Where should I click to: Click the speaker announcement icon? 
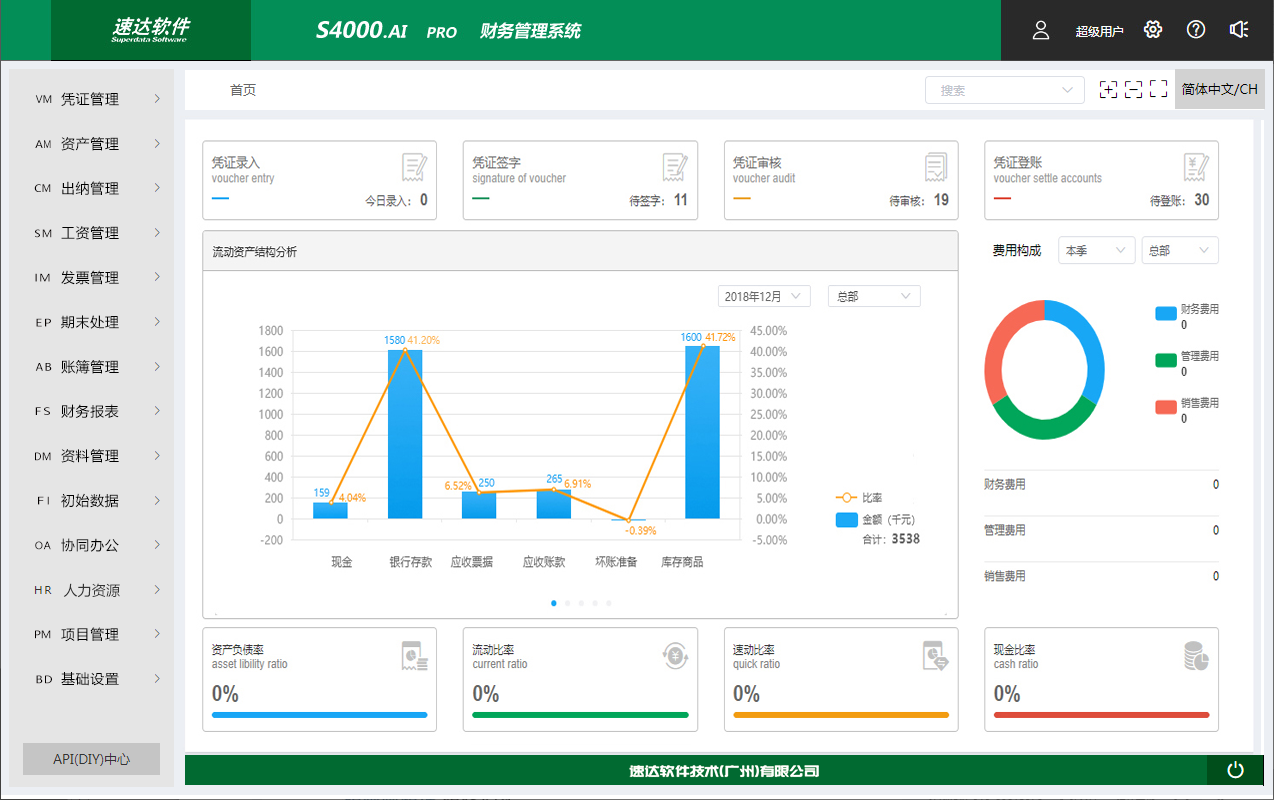pos(1239,30)
